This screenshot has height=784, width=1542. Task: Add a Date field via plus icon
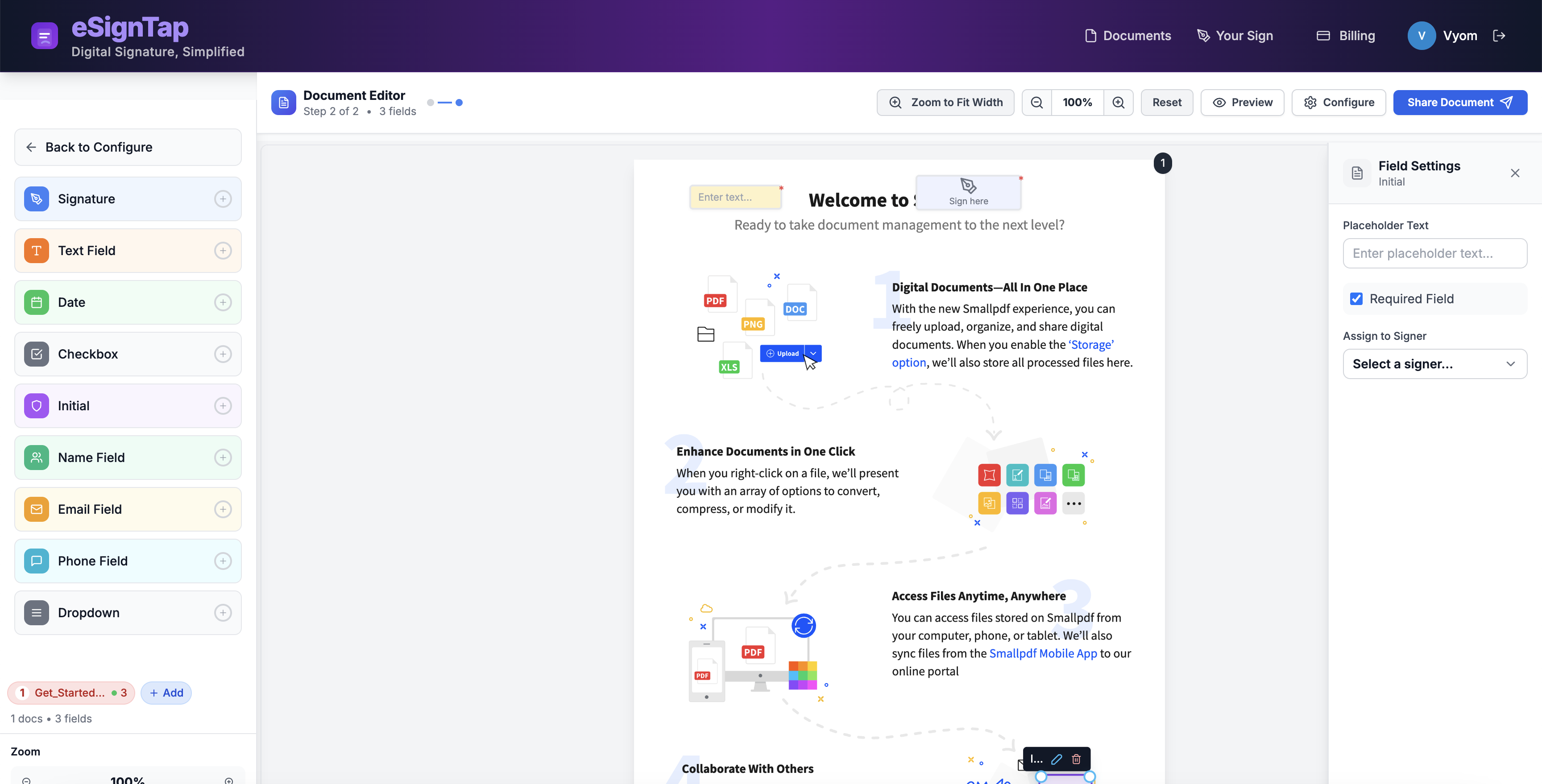223,302
